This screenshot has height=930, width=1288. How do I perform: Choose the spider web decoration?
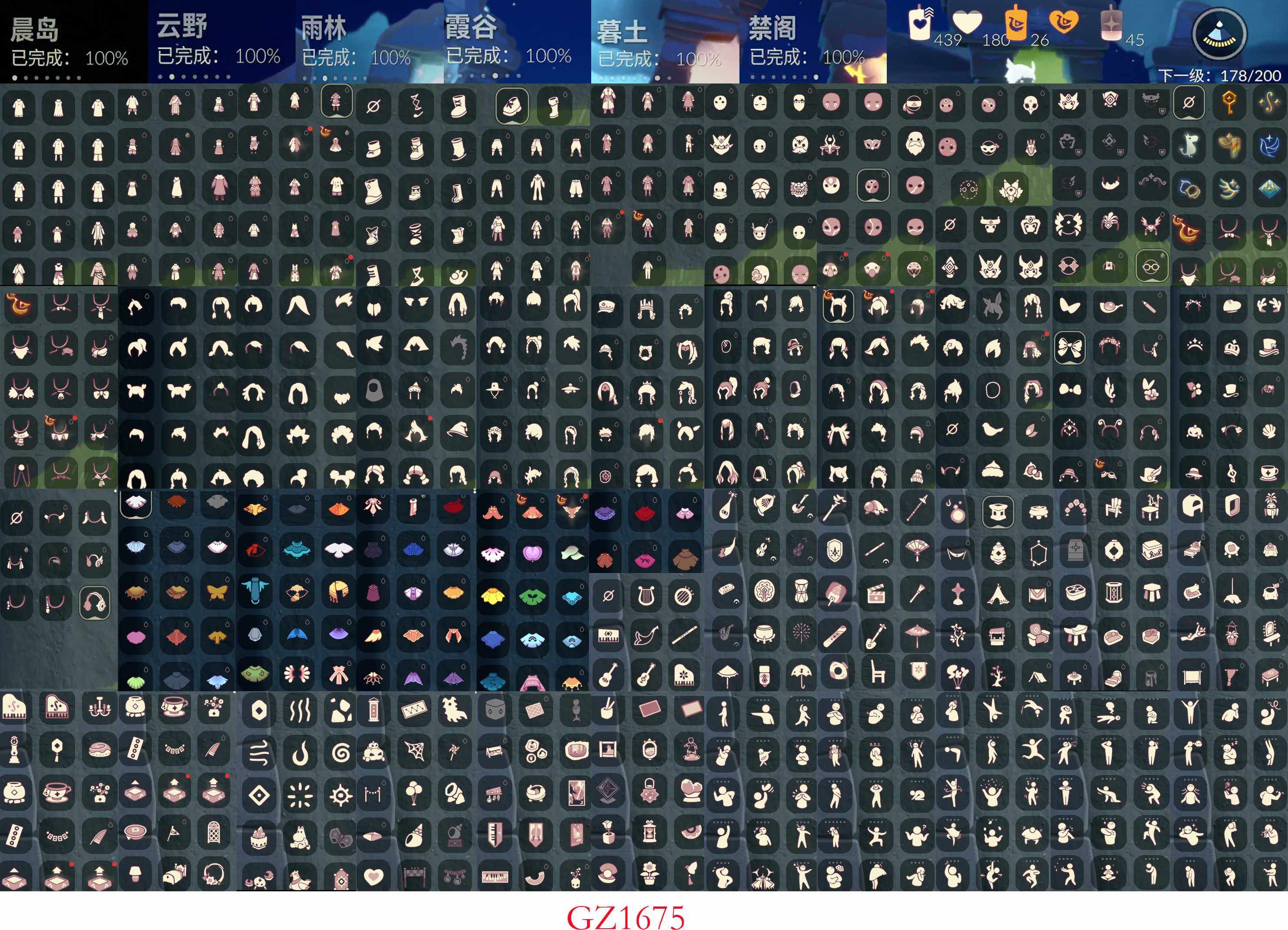414,752
